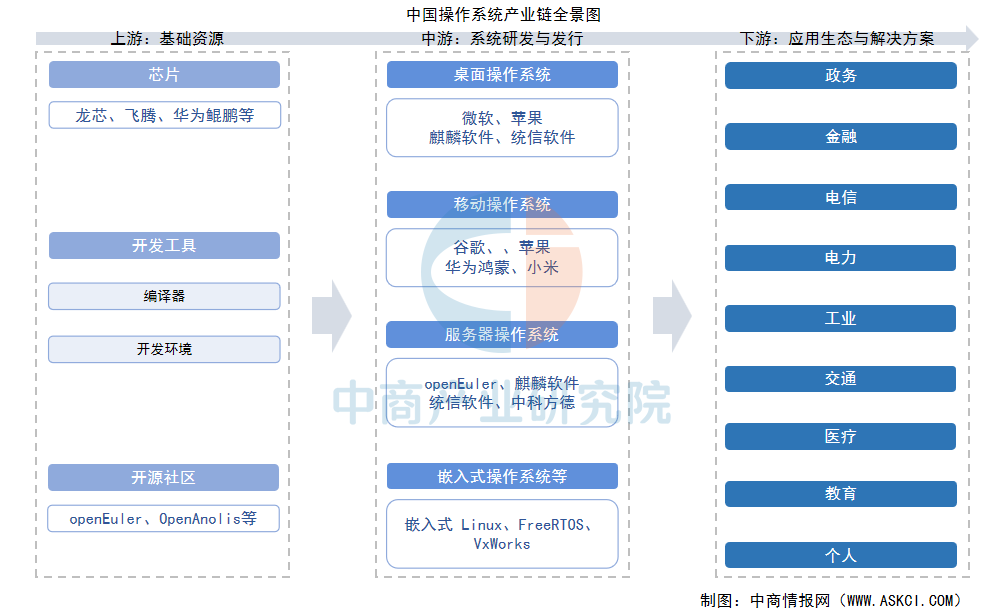Click the 芯片 category box

coord(164,74)
